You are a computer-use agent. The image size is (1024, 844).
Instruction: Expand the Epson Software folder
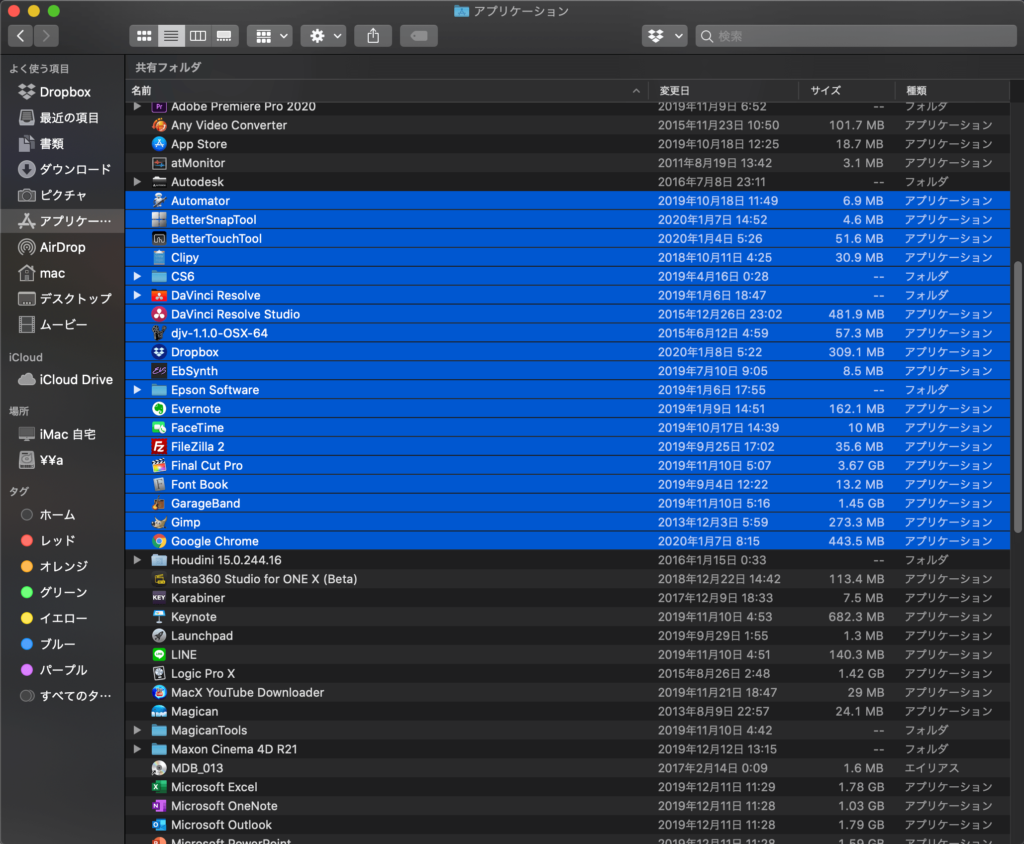click(x=137, y=390)
